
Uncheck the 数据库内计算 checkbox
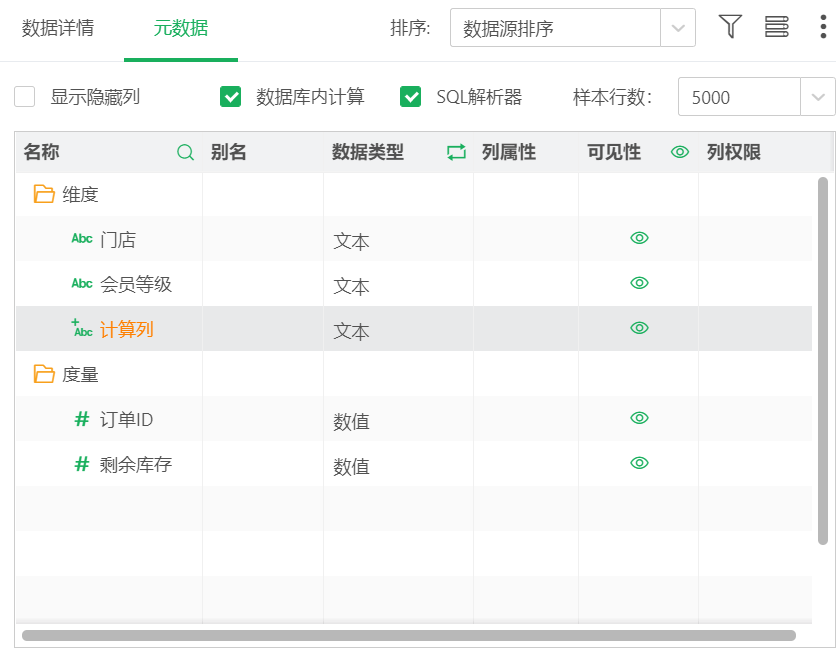coord(231,97)
